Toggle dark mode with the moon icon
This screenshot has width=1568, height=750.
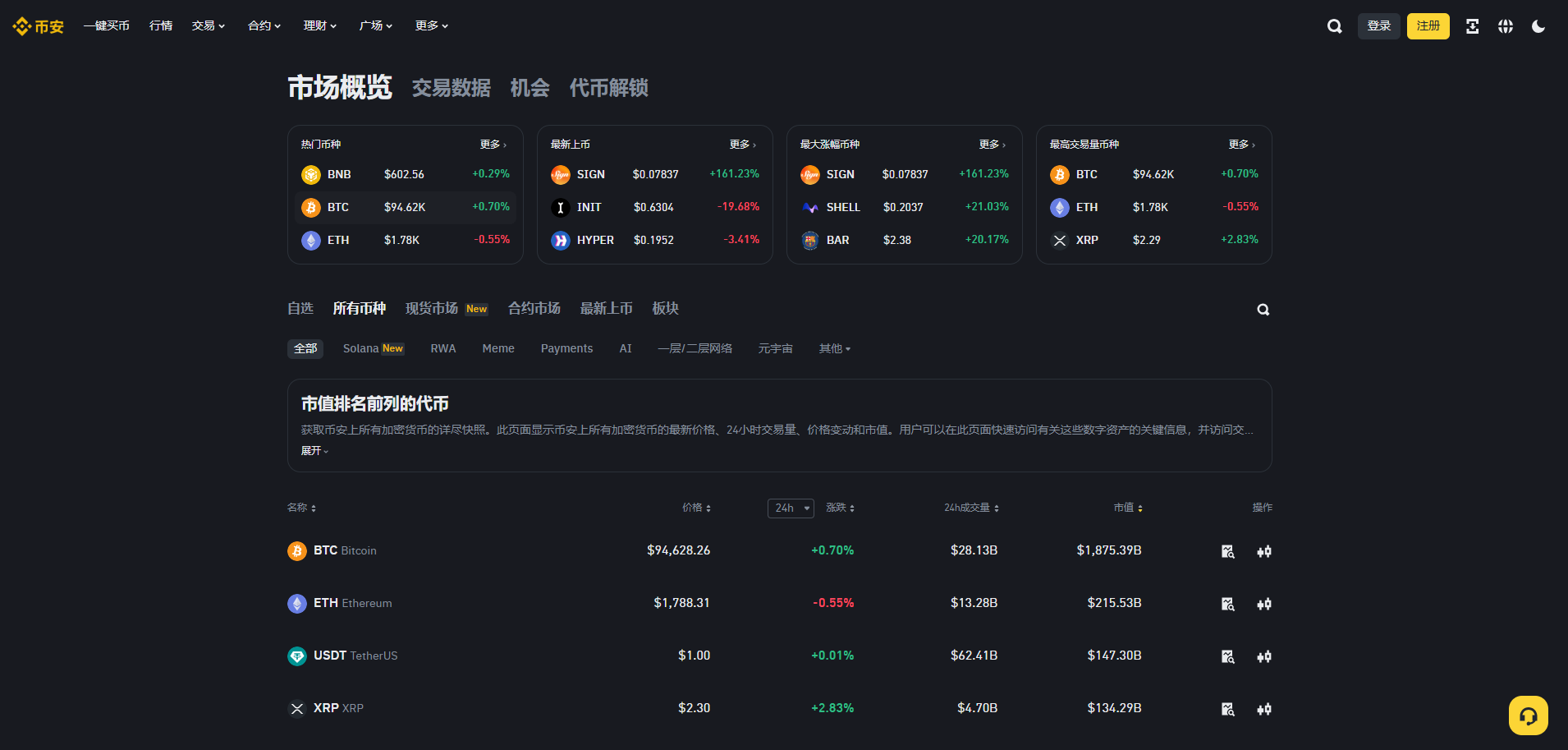[1539, 25]
